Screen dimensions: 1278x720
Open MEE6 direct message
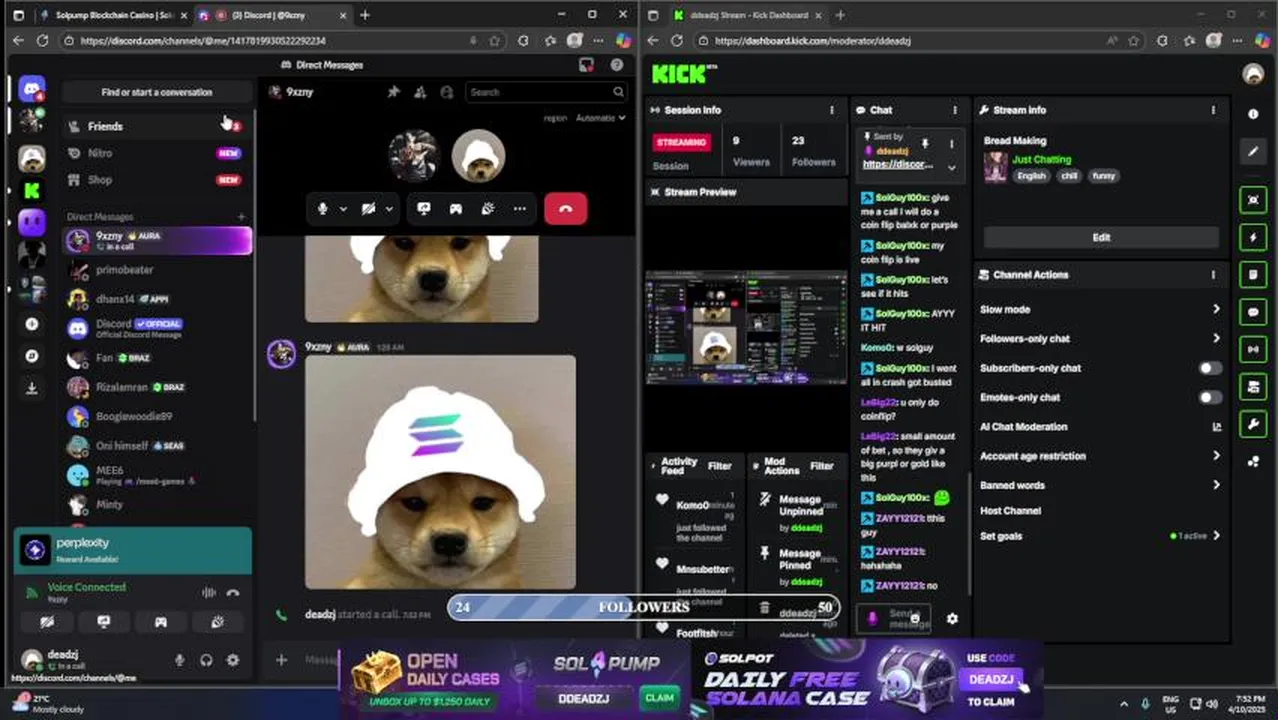(157, 475)
